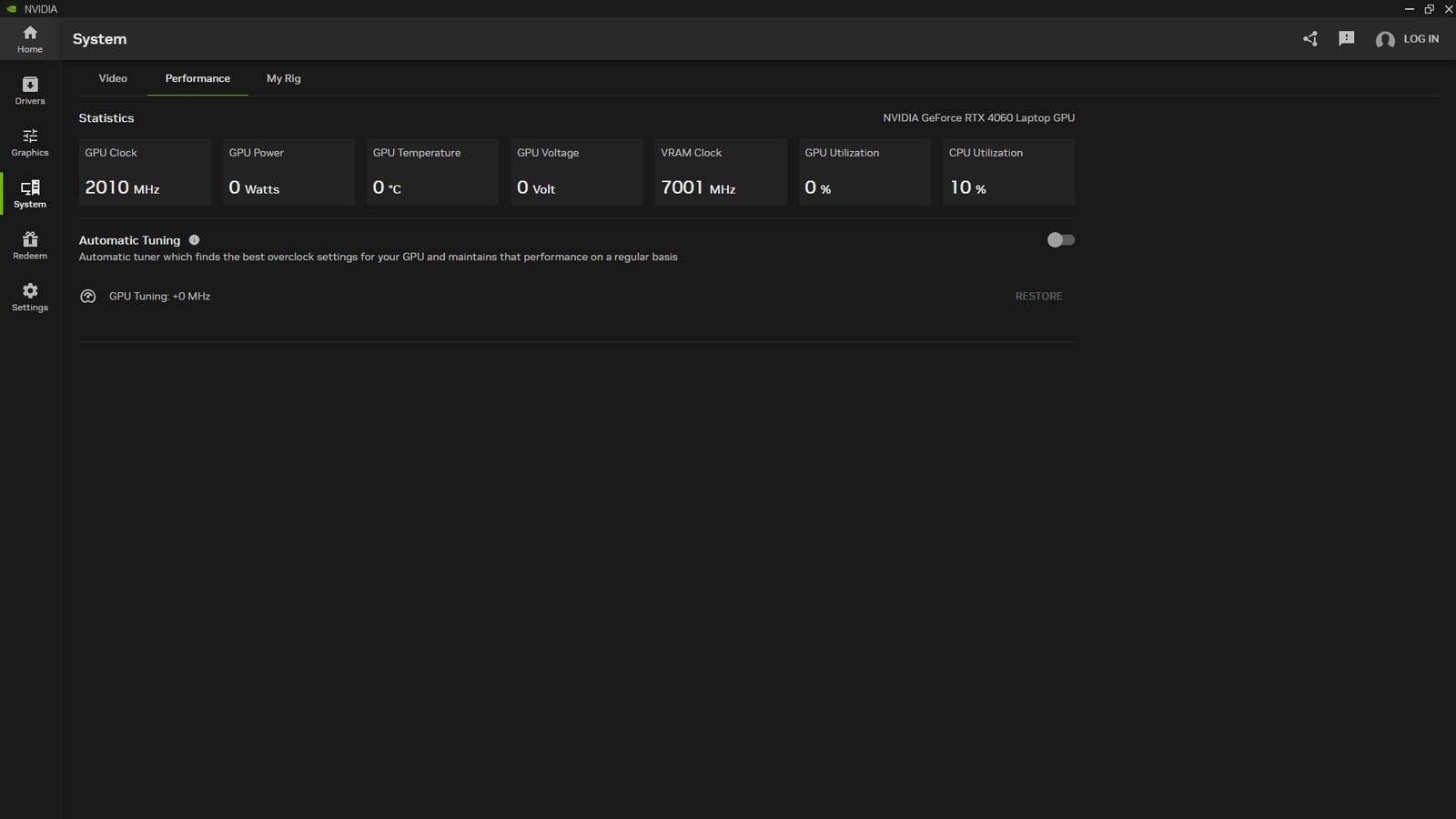Screen dimensions: 1456x819
Task: Click the LOG IN button
Action: click(x=1421, y=39)
